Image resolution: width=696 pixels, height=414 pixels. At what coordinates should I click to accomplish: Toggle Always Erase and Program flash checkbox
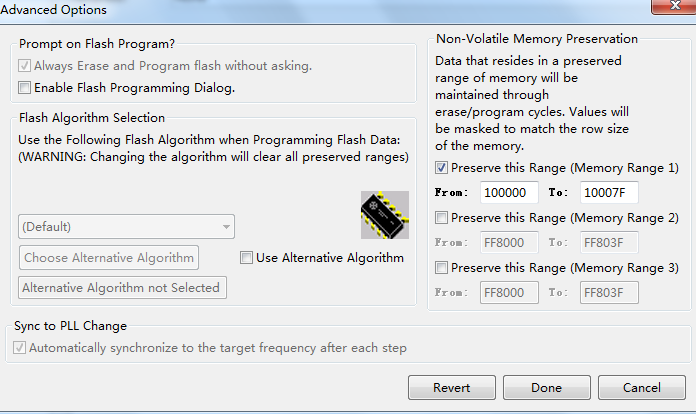tap(25, 66)
